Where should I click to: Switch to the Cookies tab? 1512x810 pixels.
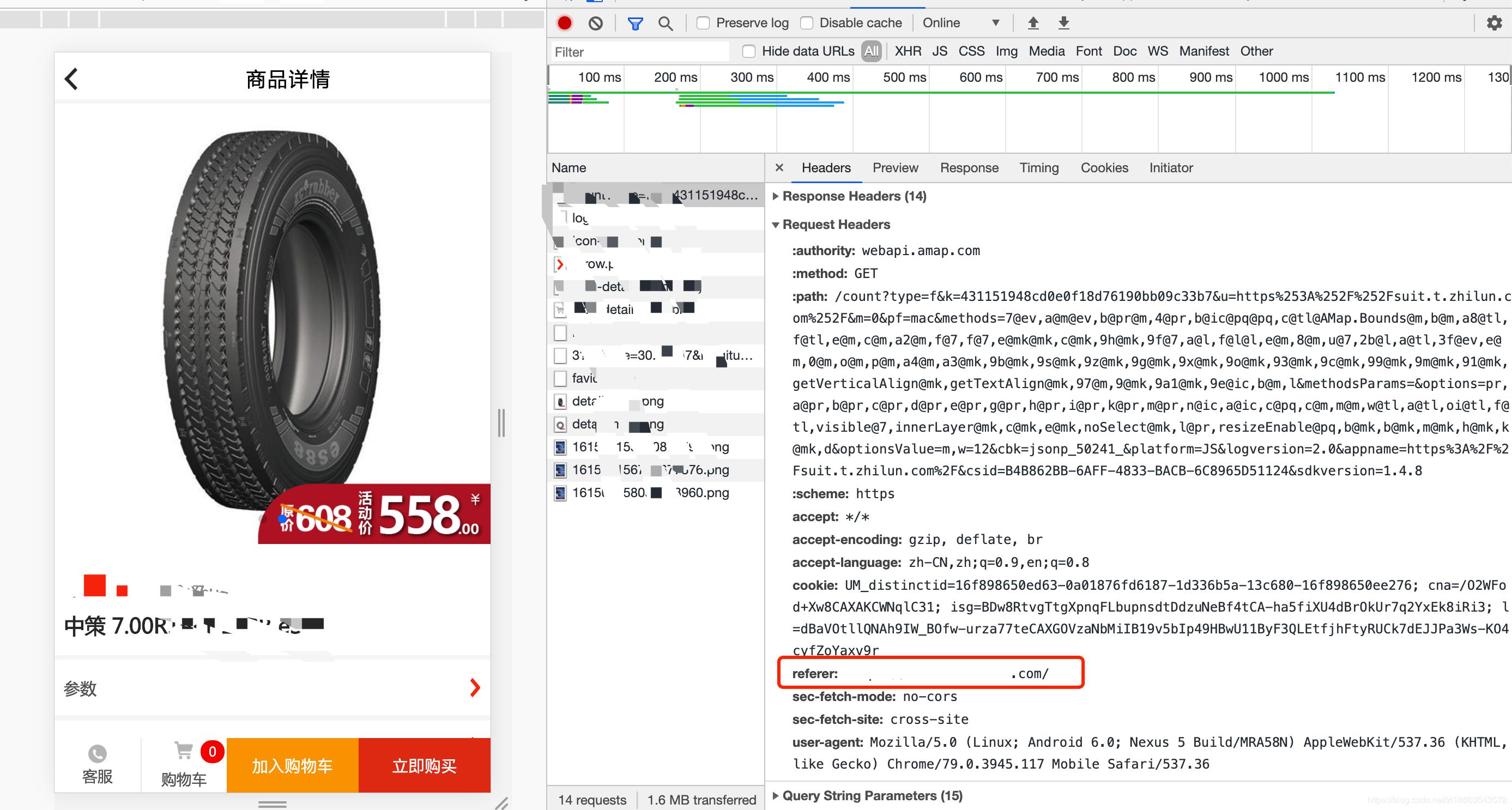(1104, 168)
